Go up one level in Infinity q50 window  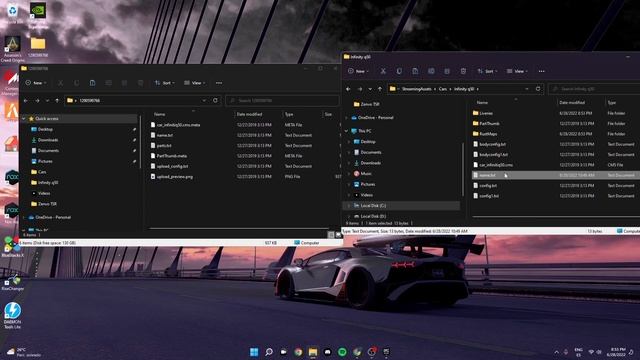pos(380,89)
